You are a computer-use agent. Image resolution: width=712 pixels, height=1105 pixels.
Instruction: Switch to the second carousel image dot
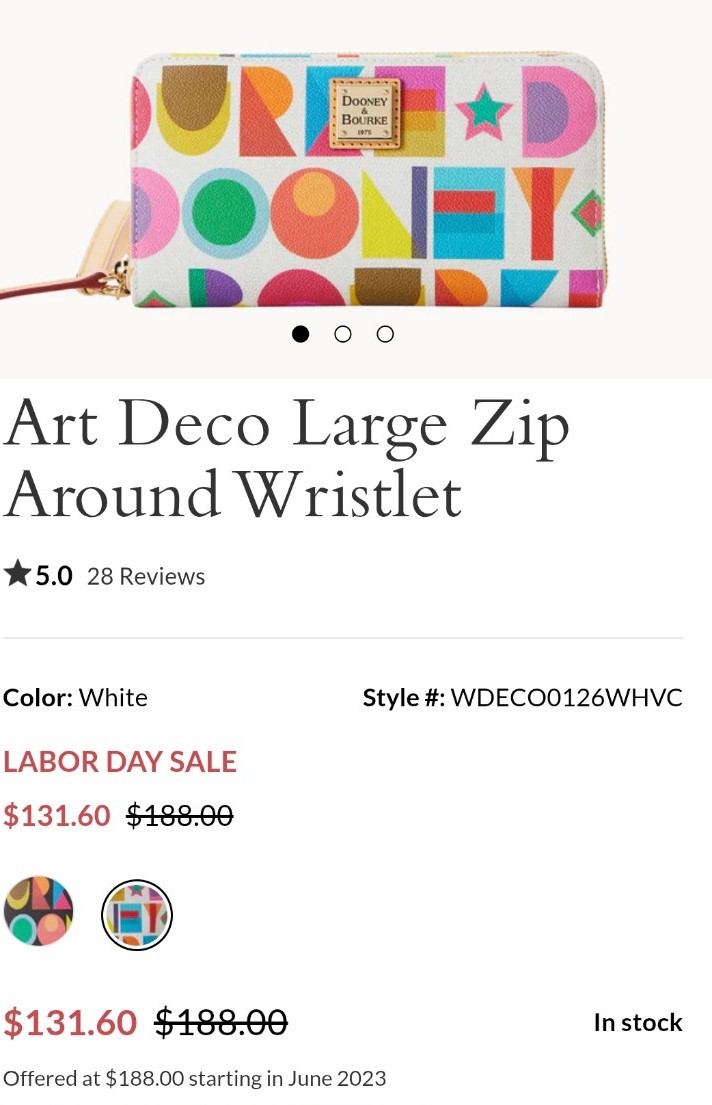(343, 334)
